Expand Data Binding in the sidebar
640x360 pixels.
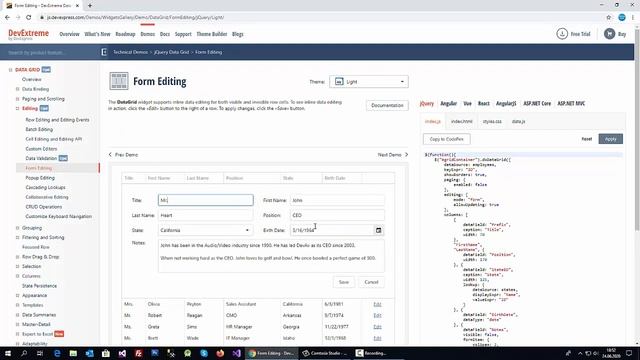coord(18,89)
